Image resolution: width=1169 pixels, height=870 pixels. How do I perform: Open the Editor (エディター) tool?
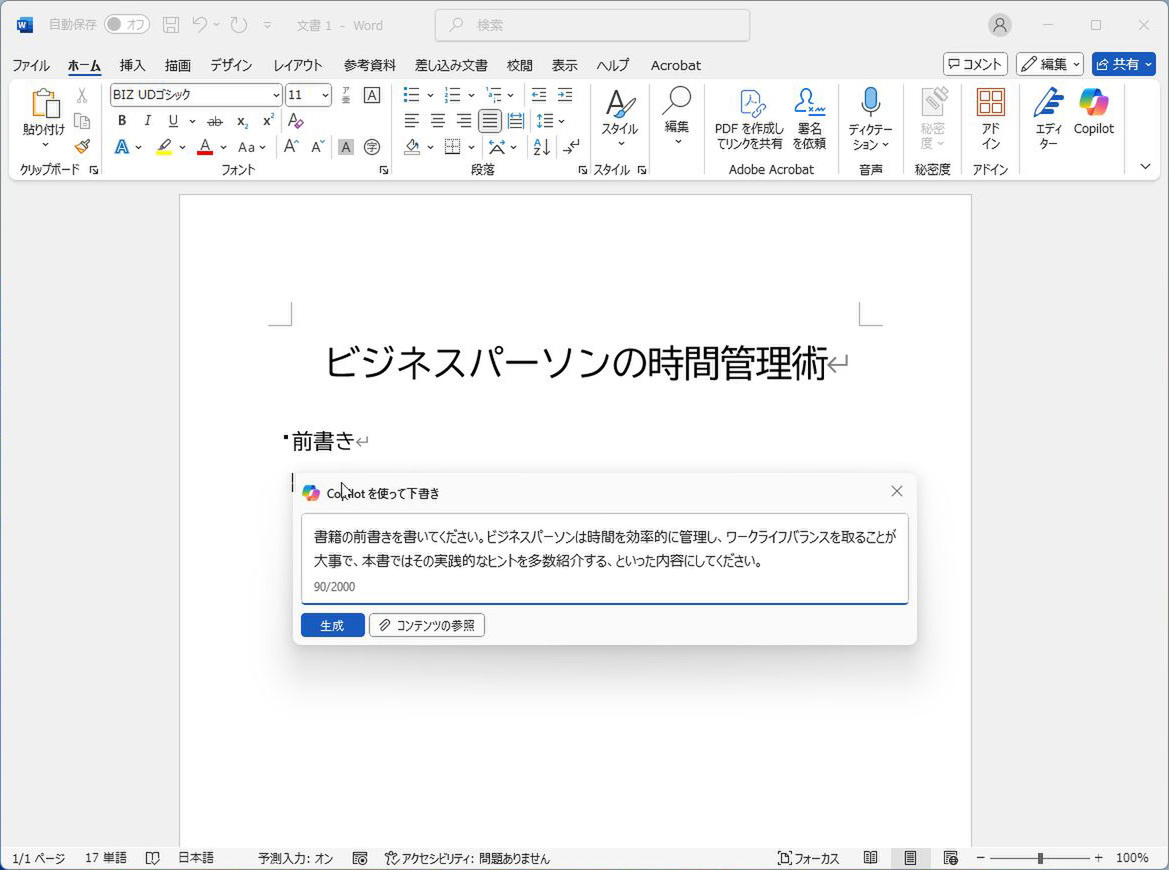click(1047, 104)
